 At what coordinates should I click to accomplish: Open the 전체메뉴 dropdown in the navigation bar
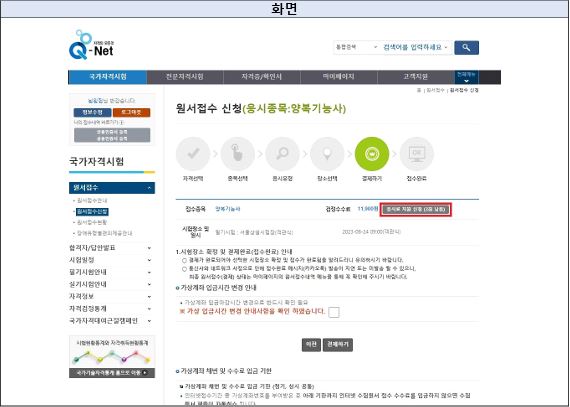click(466, 77)
